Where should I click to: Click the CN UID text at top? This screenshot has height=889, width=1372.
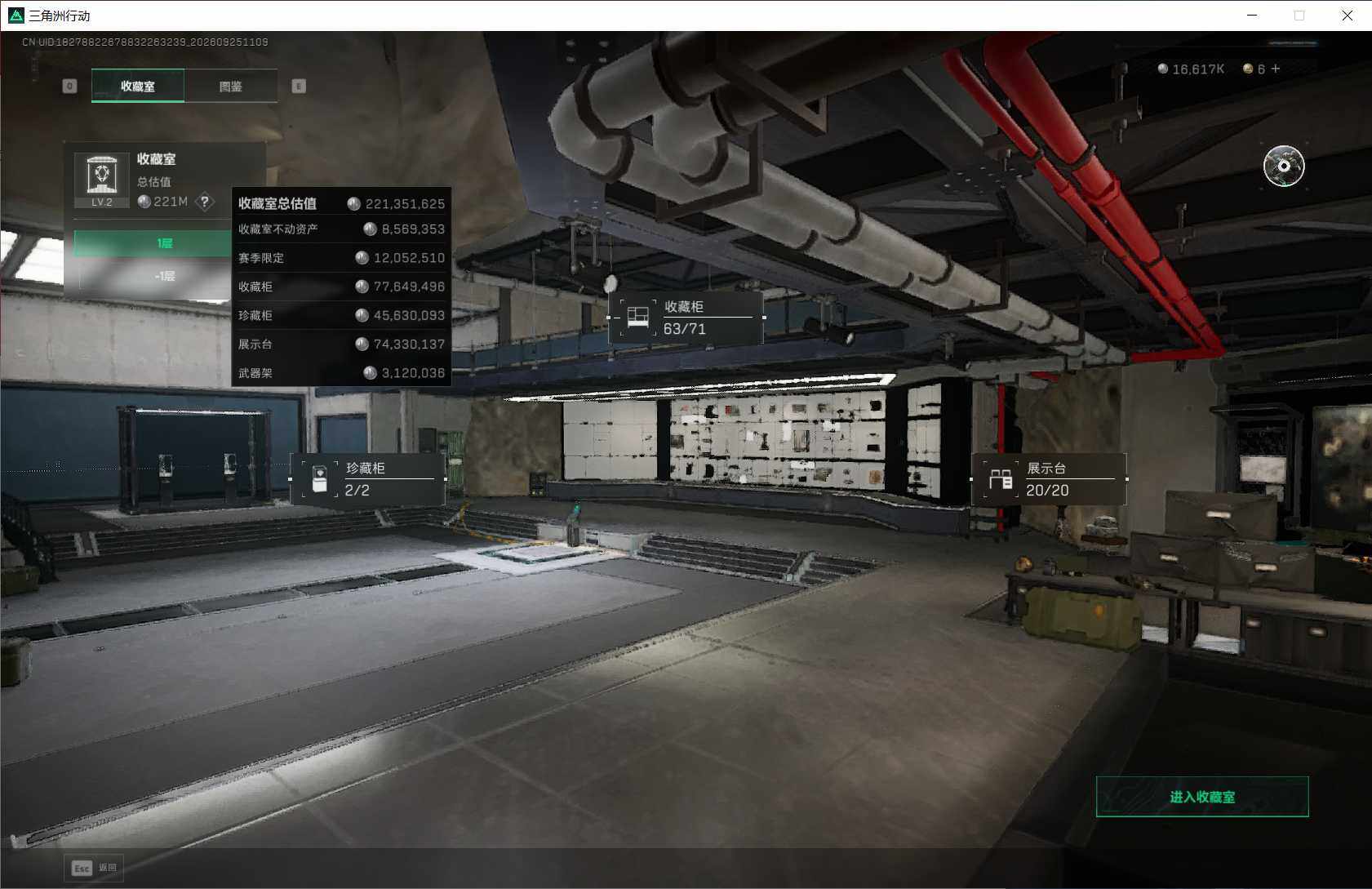[145, 42]
